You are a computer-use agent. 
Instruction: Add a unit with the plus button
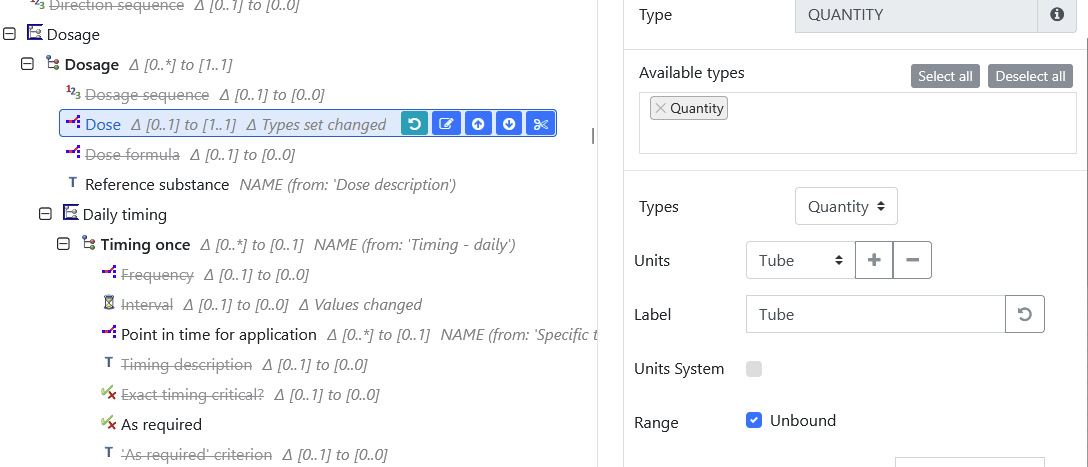(x=874, y=260)
